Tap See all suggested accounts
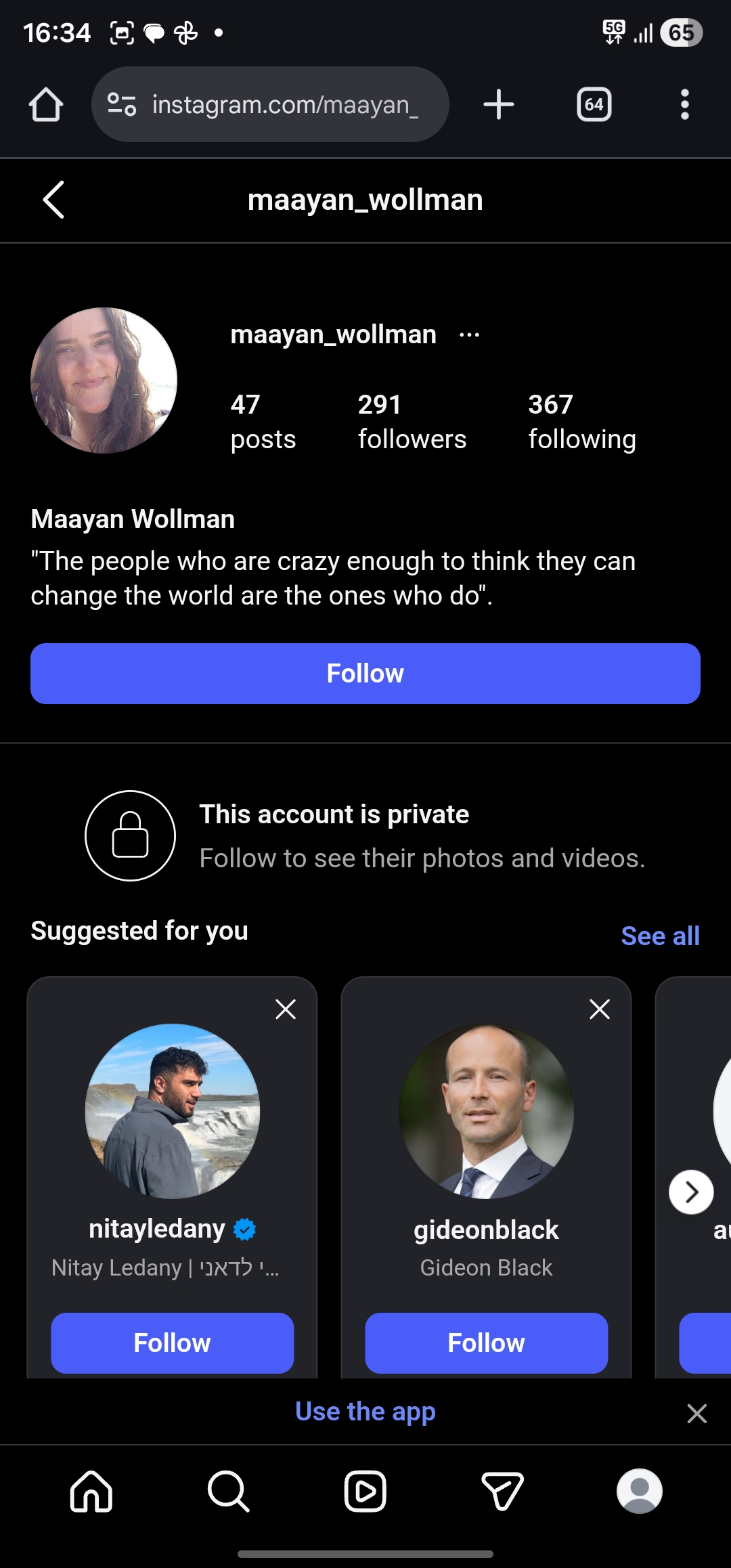 point(660,936)
